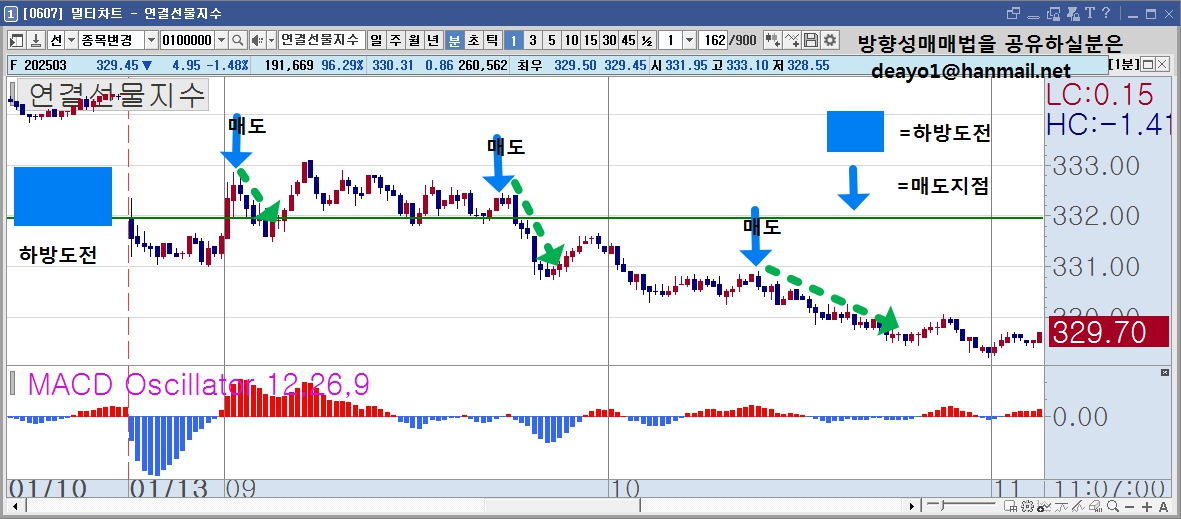The width and height of the screenshot is (1181, 519).
Task: Click the bottom trend line drawing icon
Action: 1078,506
